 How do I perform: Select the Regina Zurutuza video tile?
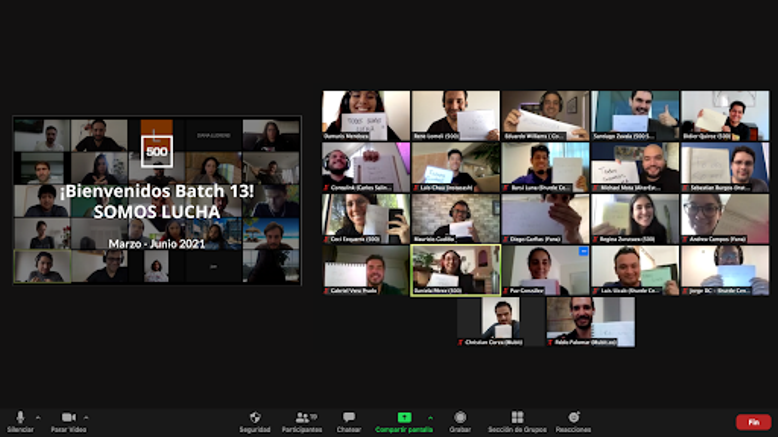click(635, 218)
